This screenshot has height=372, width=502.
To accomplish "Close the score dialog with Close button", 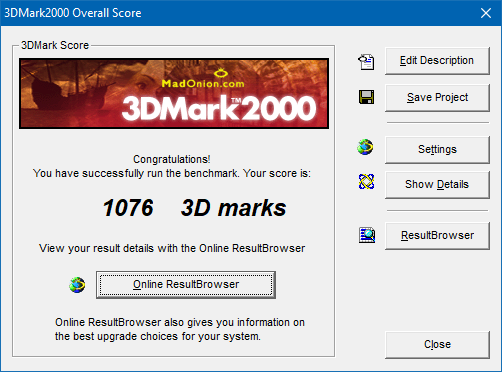I will (437, 345).
